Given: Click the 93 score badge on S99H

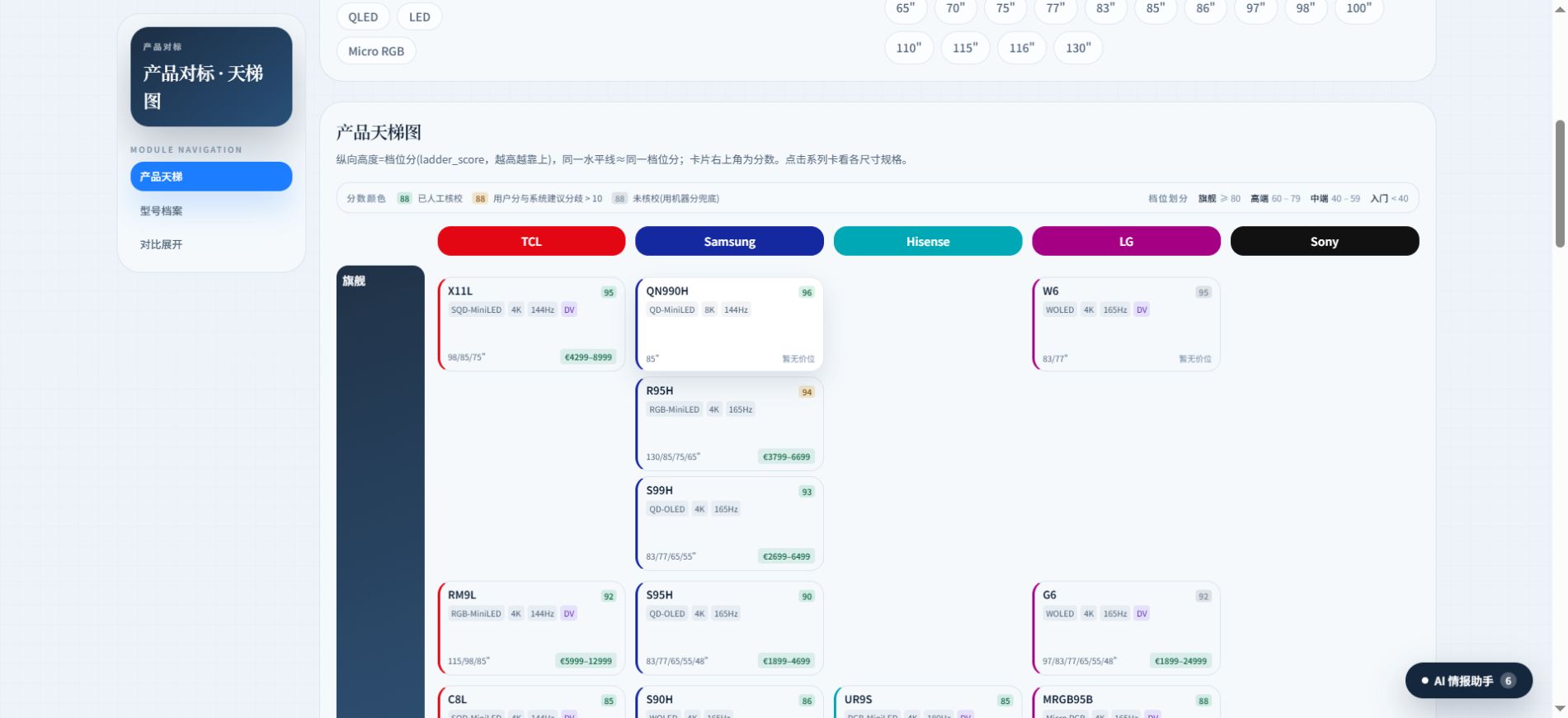Looking at the screenshot, I should point(807,492).
